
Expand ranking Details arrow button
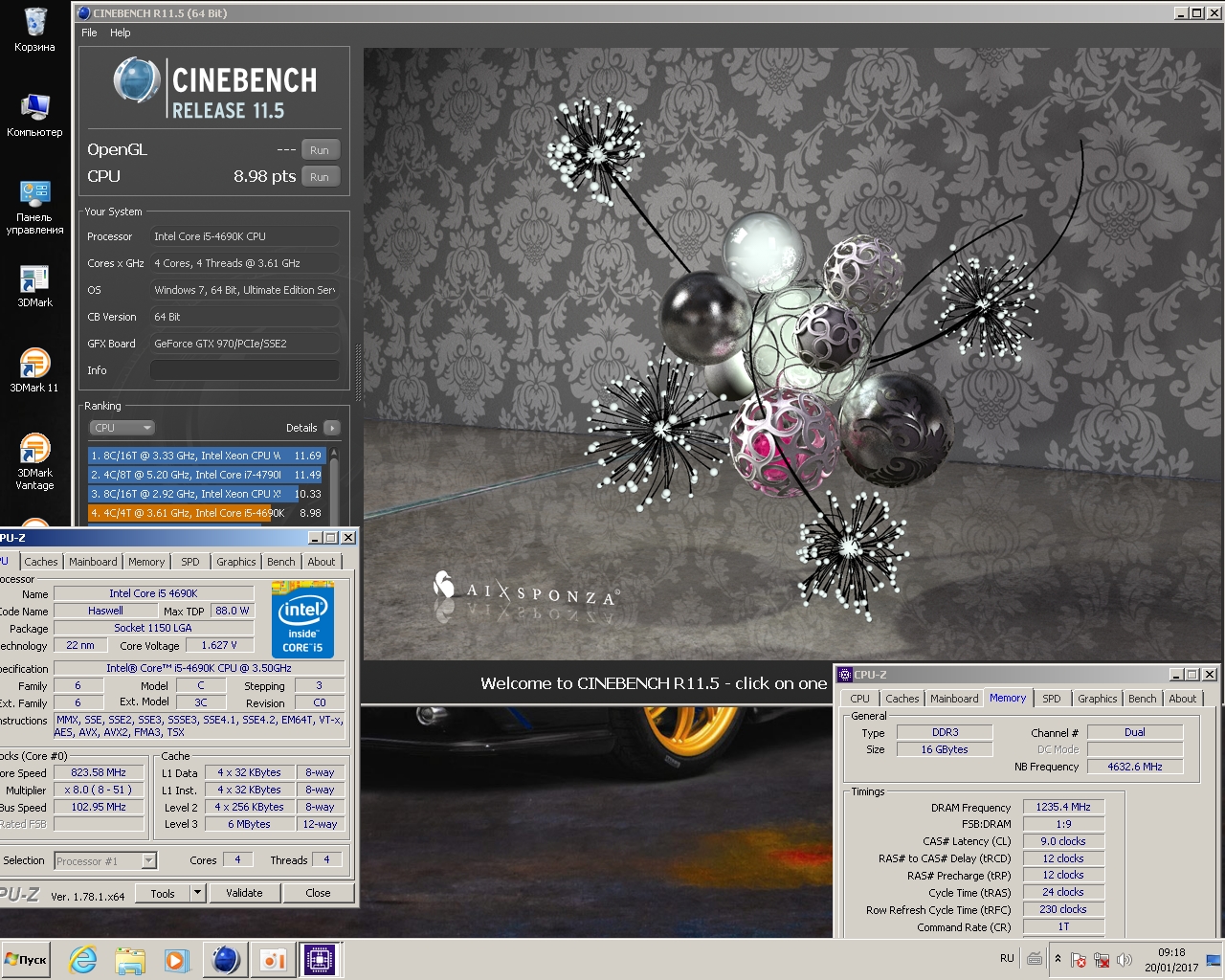[331, 428]
